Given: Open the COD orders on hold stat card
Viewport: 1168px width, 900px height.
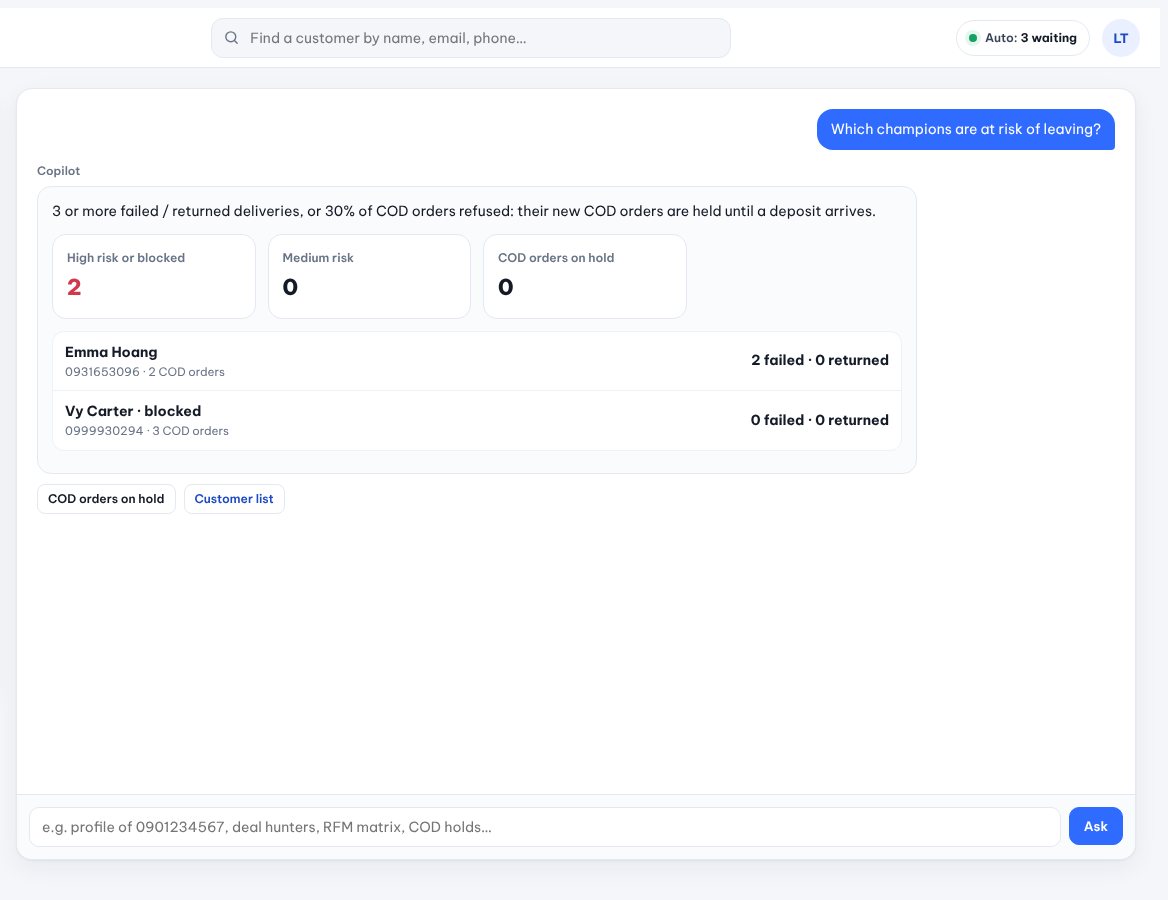Looking at the screenshot, I should pyautogui.click(x=585, y=276).
